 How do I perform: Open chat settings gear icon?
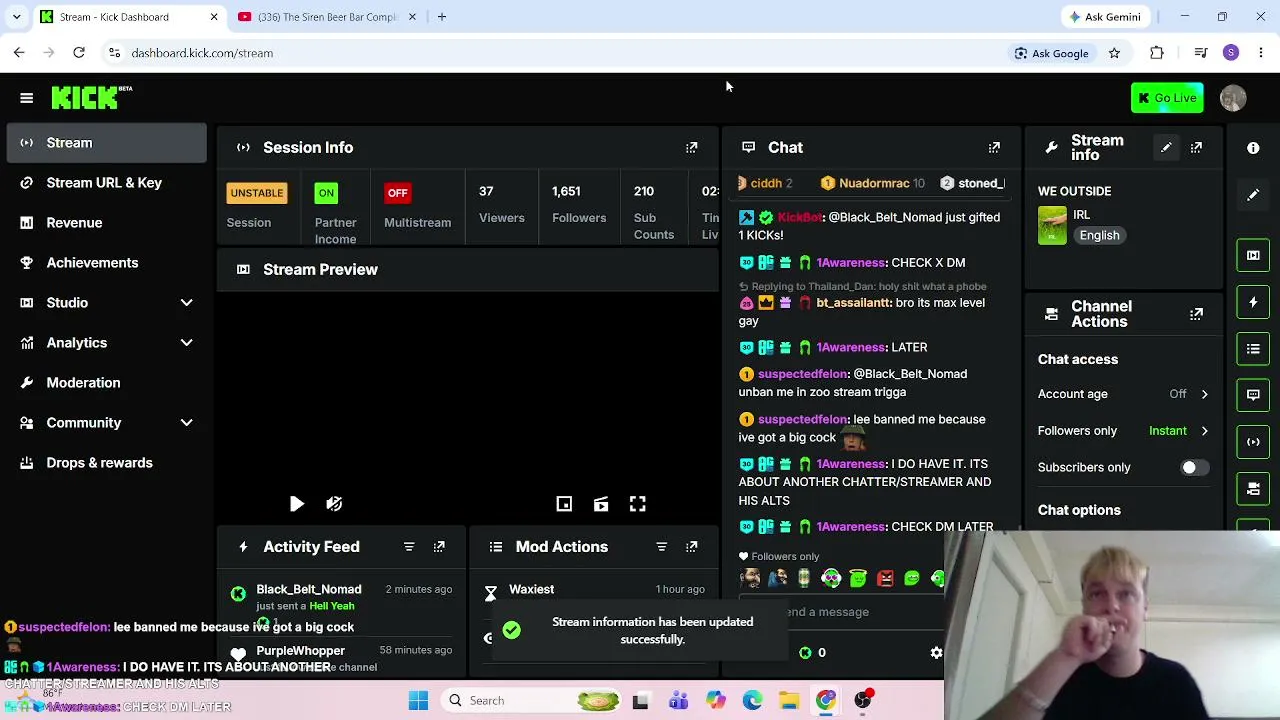(936, 653)
